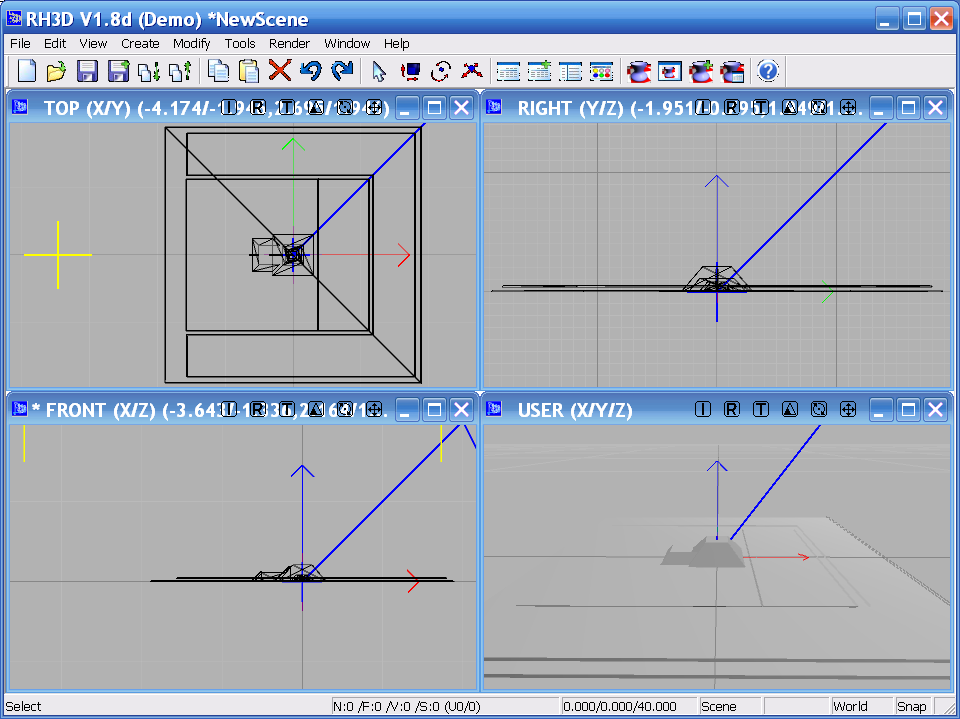Open the Create menu
This screenshot has height=719, width=960.
[140, 43]
